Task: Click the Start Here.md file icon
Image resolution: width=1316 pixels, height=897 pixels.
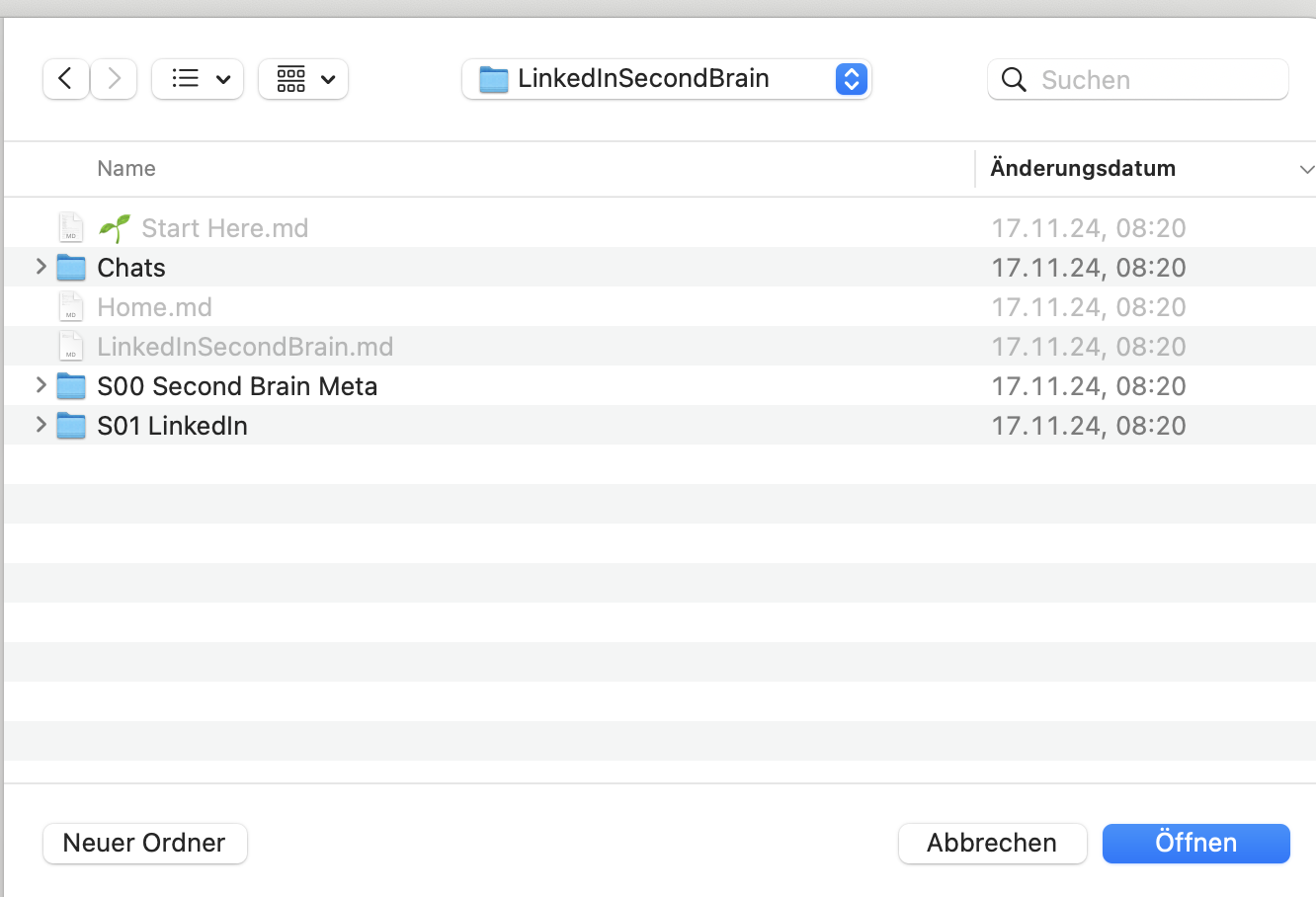Action: 71,228
